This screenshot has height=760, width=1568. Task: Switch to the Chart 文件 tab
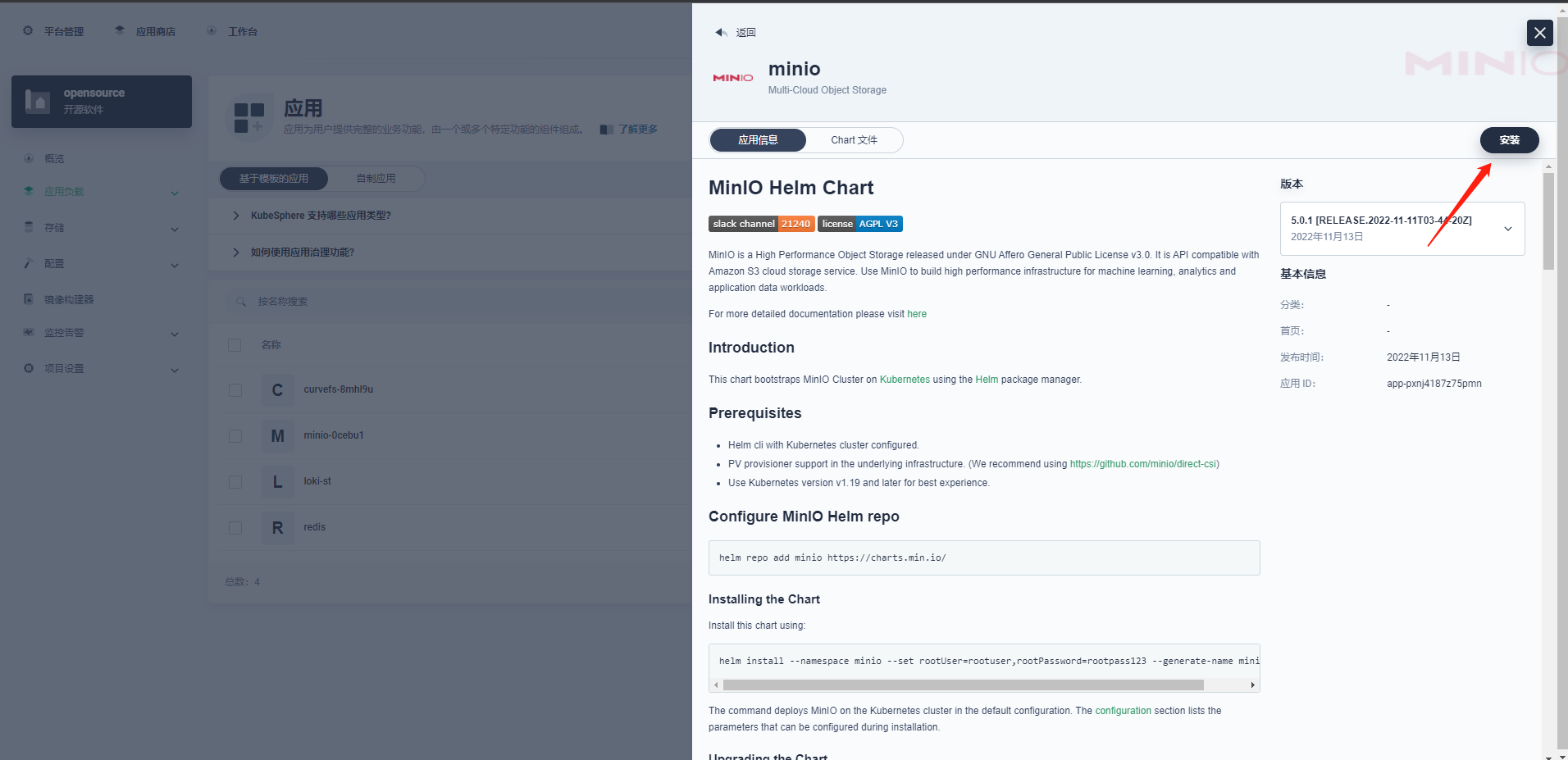pos(854,140)
